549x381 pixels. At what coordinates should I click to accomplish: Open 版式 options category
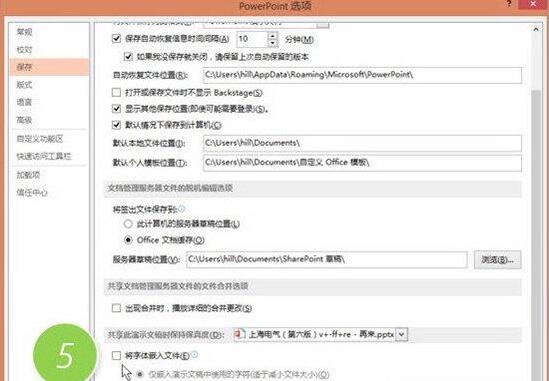tap(24, 85)
